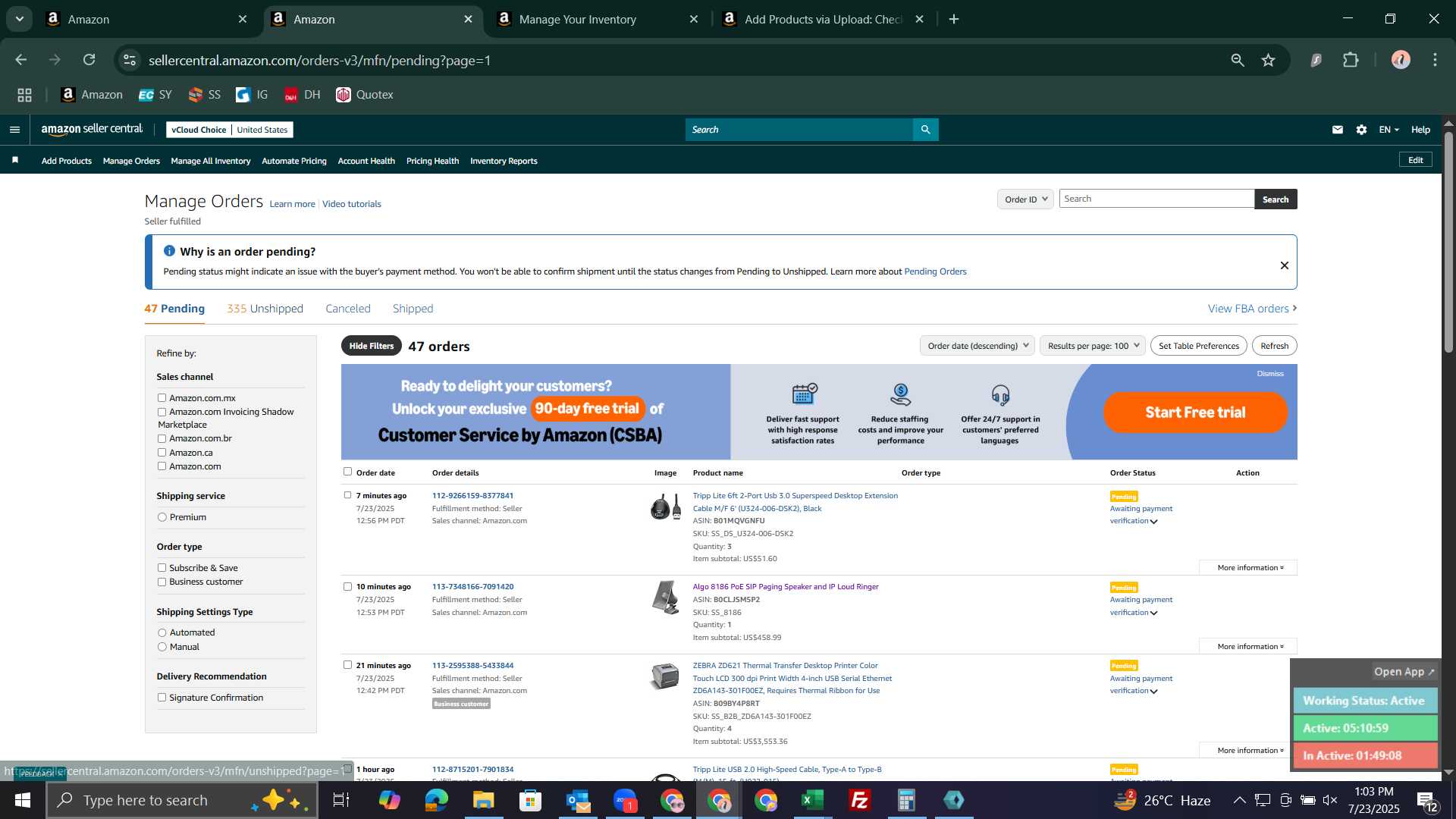
Task: Switch to the 335 Unshipped tab
Action: 265,309
